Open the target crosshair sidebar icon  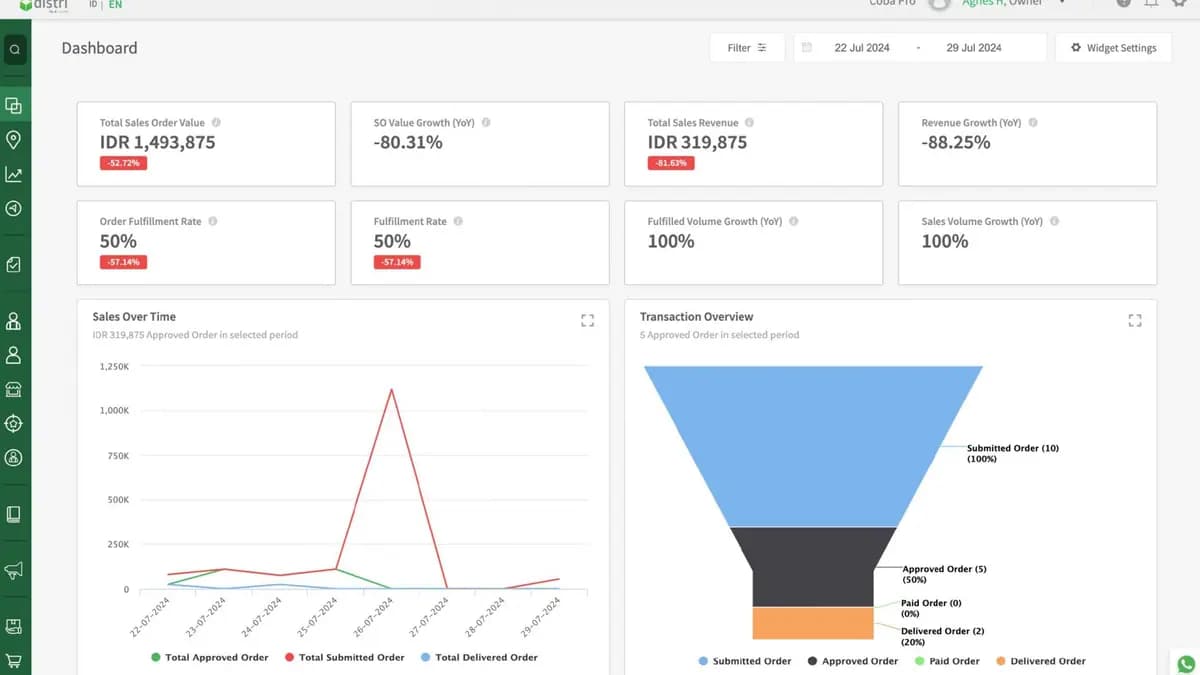click(14, 423)
